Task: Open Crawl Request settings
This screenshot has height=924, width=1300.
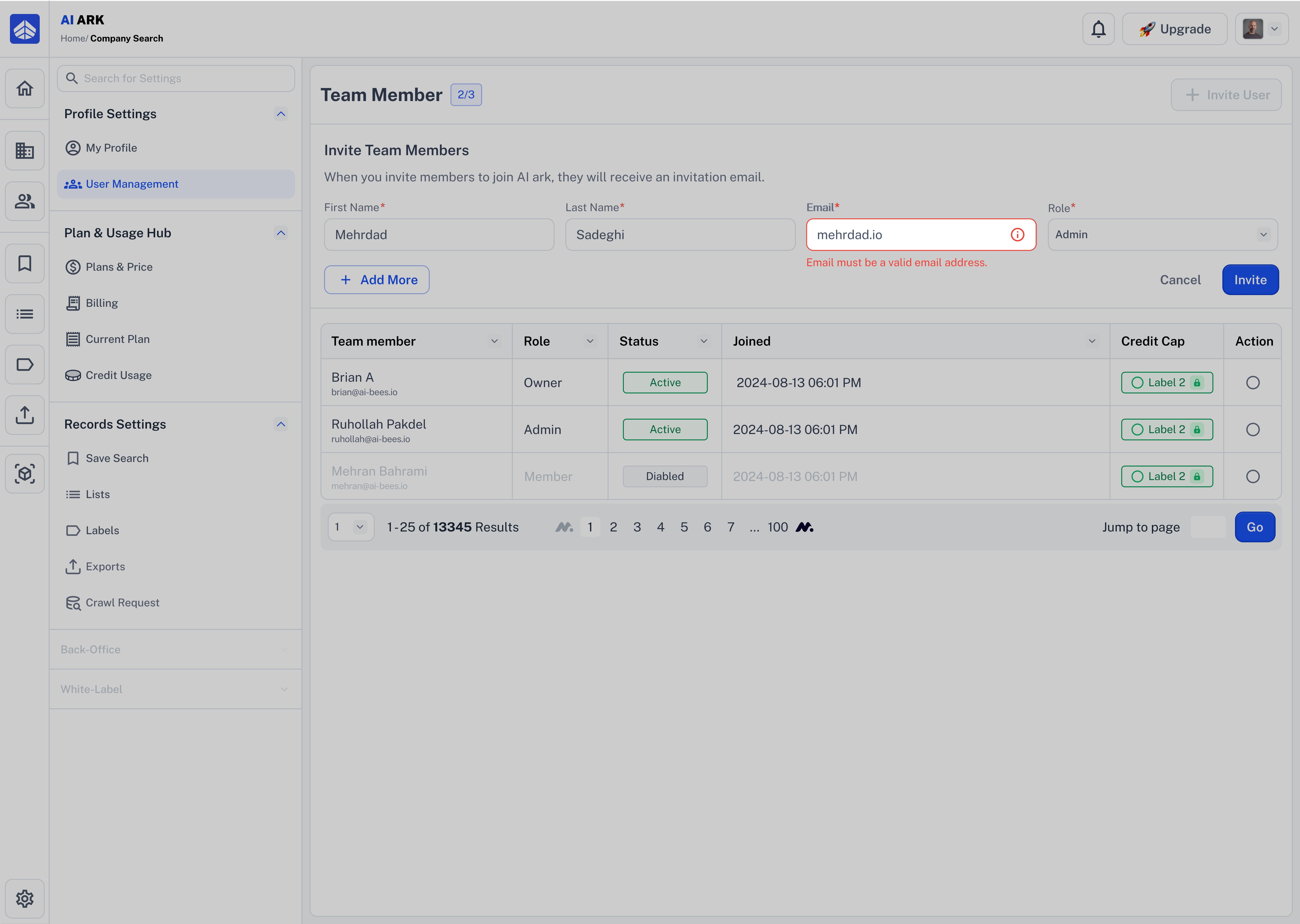Action: [x=175, y=603]
